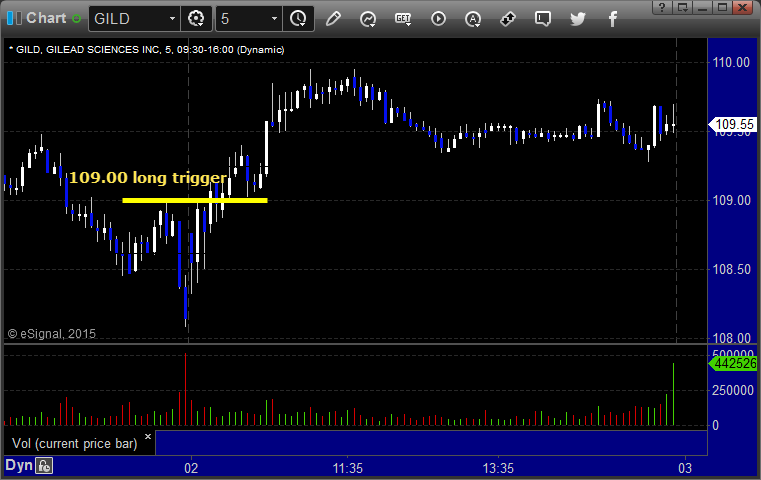The height and width of the screenshot is (480, 761).
Task: Click the Dyn label in bottom bar
Action: tap(19, 465)
